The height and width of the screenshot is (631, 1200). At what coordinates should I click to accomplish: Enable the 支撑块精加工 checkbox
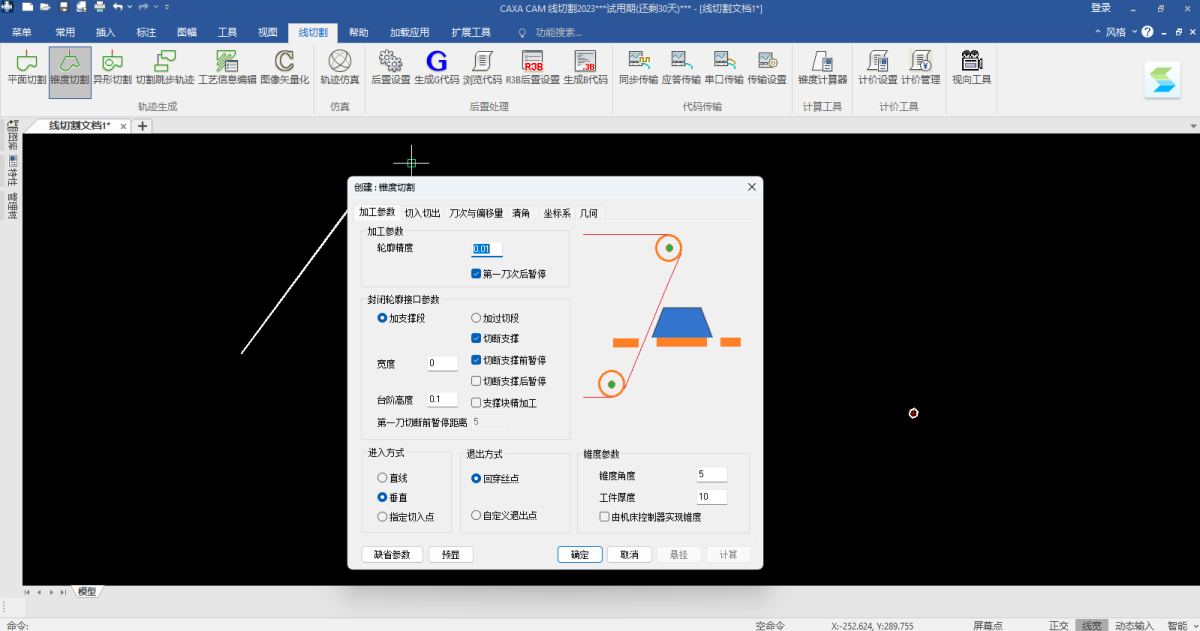click(476, 403)
